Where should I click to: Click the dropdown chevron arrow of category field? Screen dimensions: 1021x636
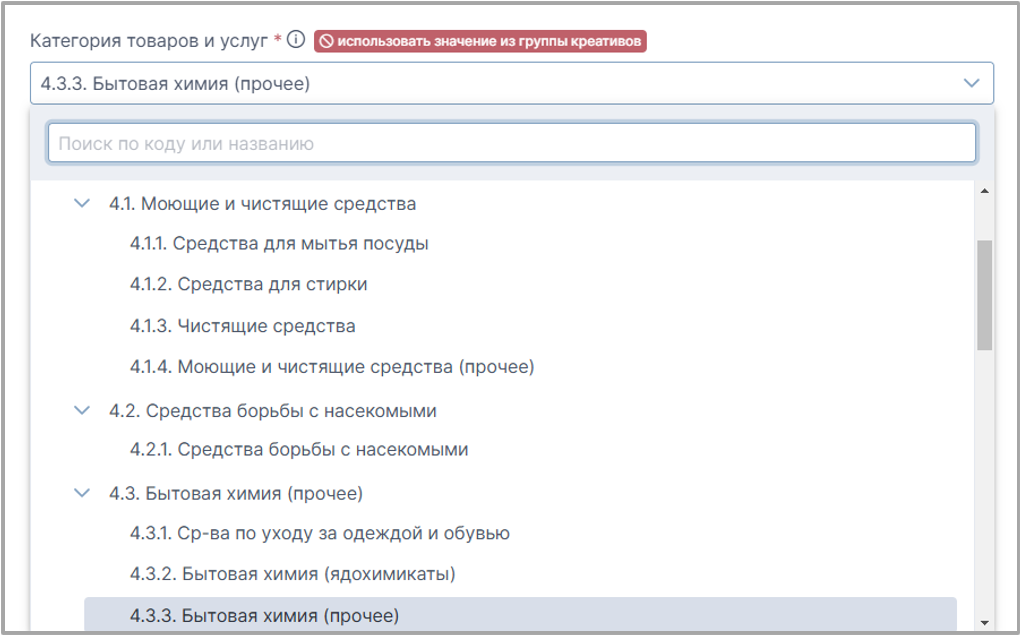click(x=971, y=84)
